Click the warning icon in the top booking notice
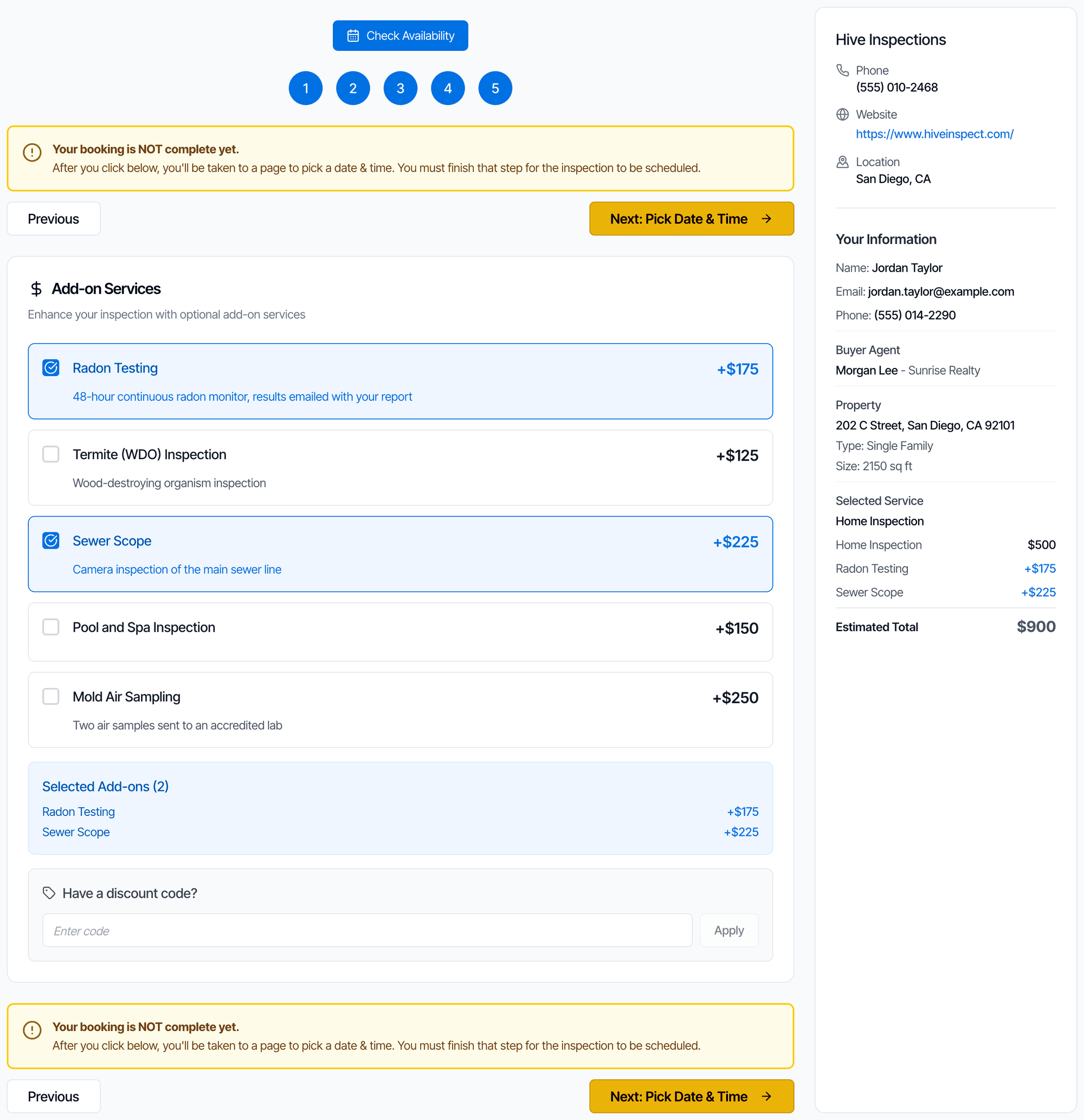The height and width of the screenshot is (1120, 1084). tap(32, 152)
